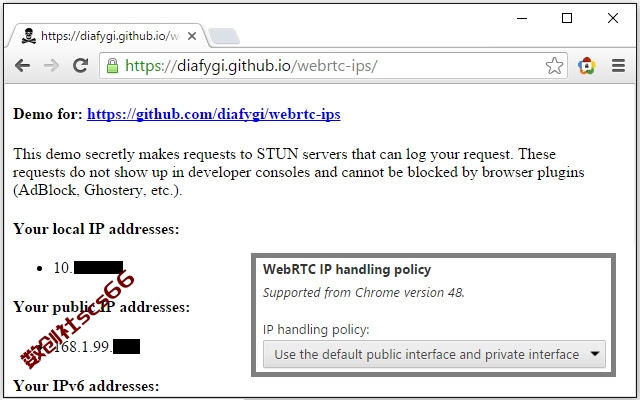The width and height of the screenshot is (640, 400).
Task: Select the diafygi.github.io tab title
Action: pos(110,36)
